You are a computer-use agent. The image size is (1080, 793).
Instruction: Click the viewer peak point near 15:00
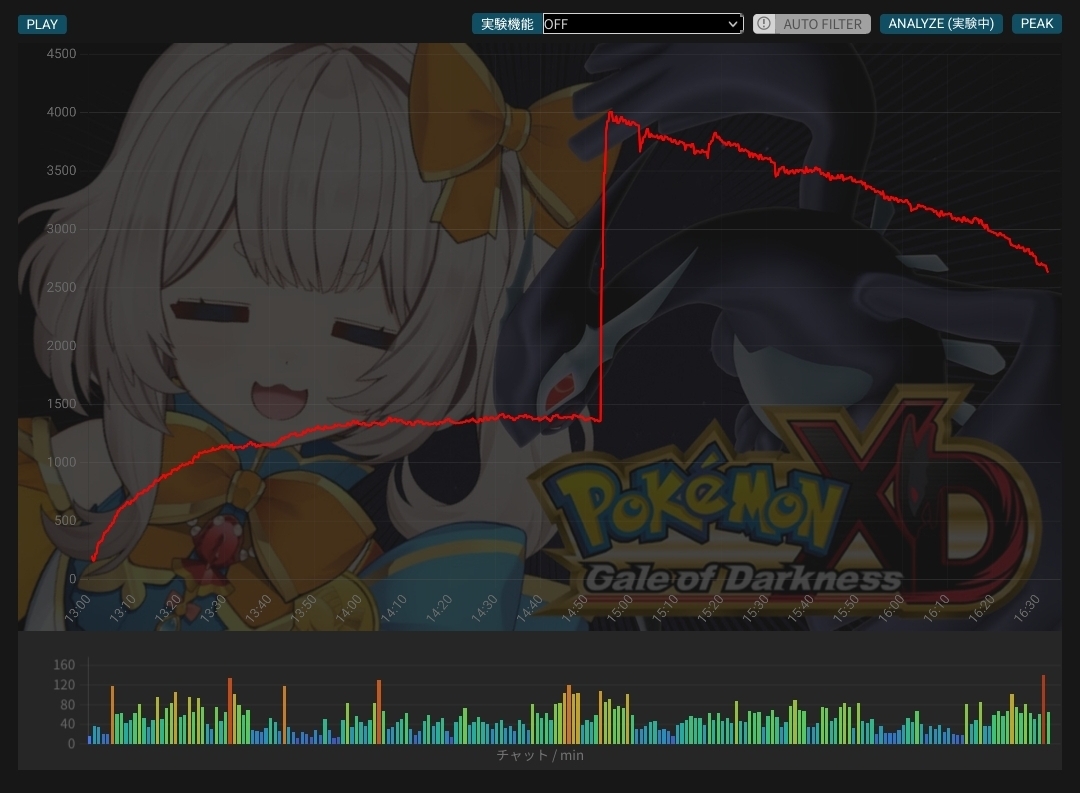[x=610, y=113]
